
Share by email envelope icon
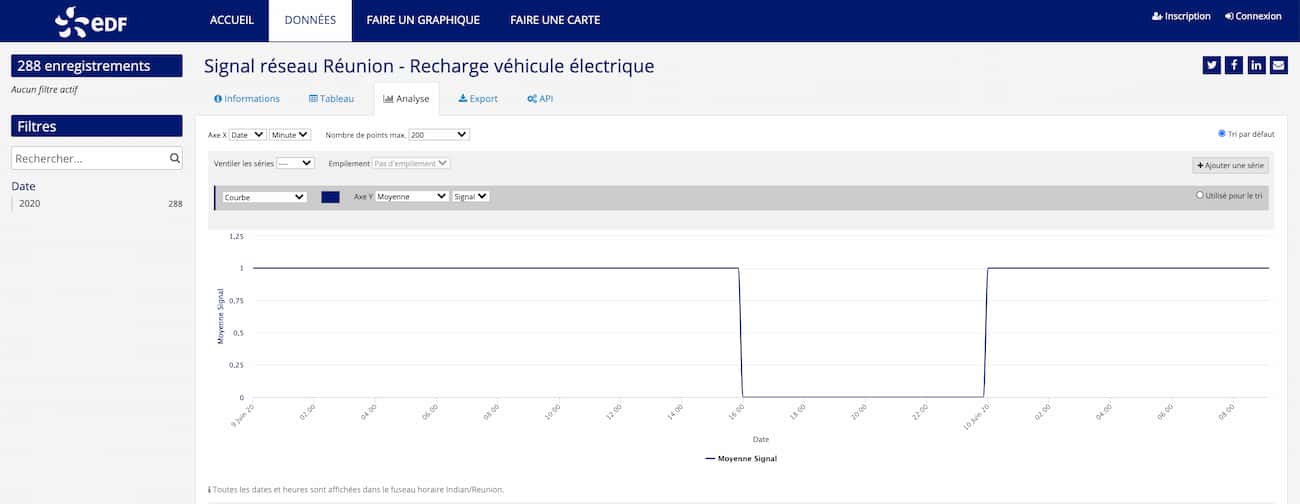(1278, 65)
